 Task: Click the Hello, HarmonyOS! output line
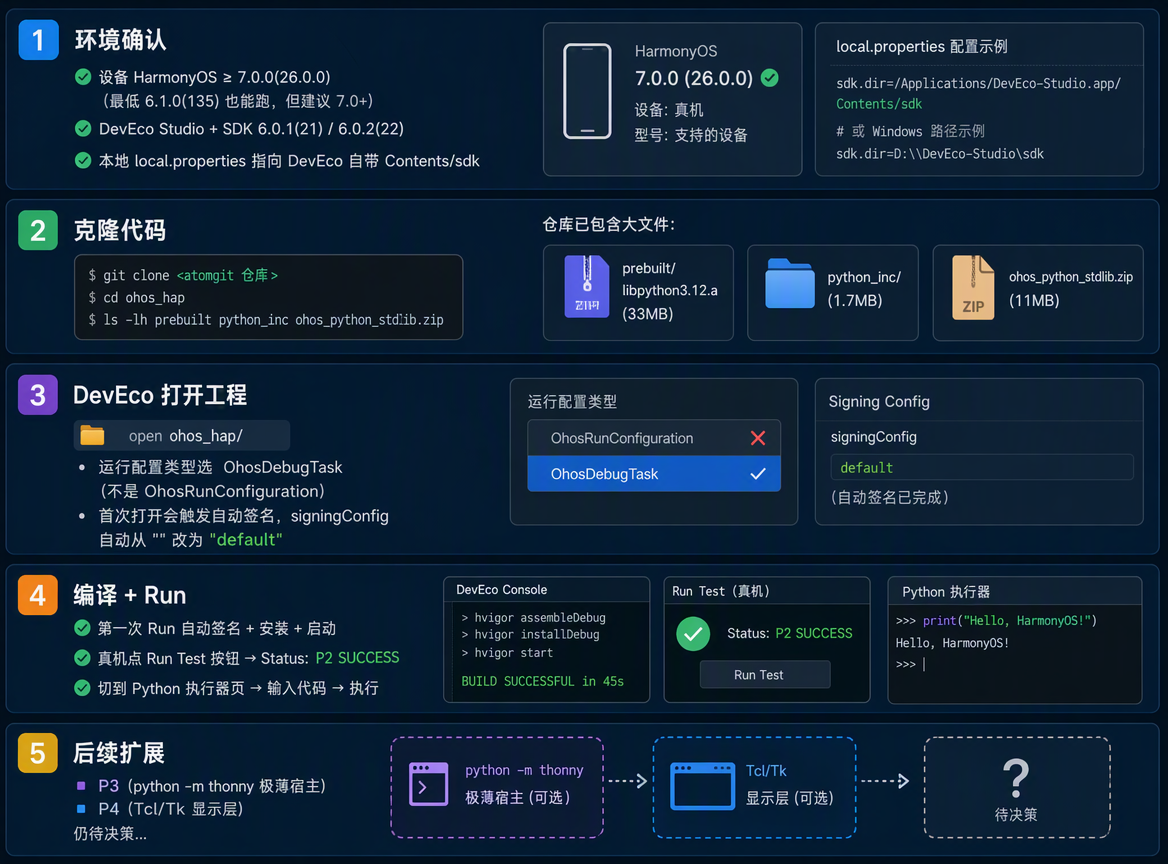(952, 643)
